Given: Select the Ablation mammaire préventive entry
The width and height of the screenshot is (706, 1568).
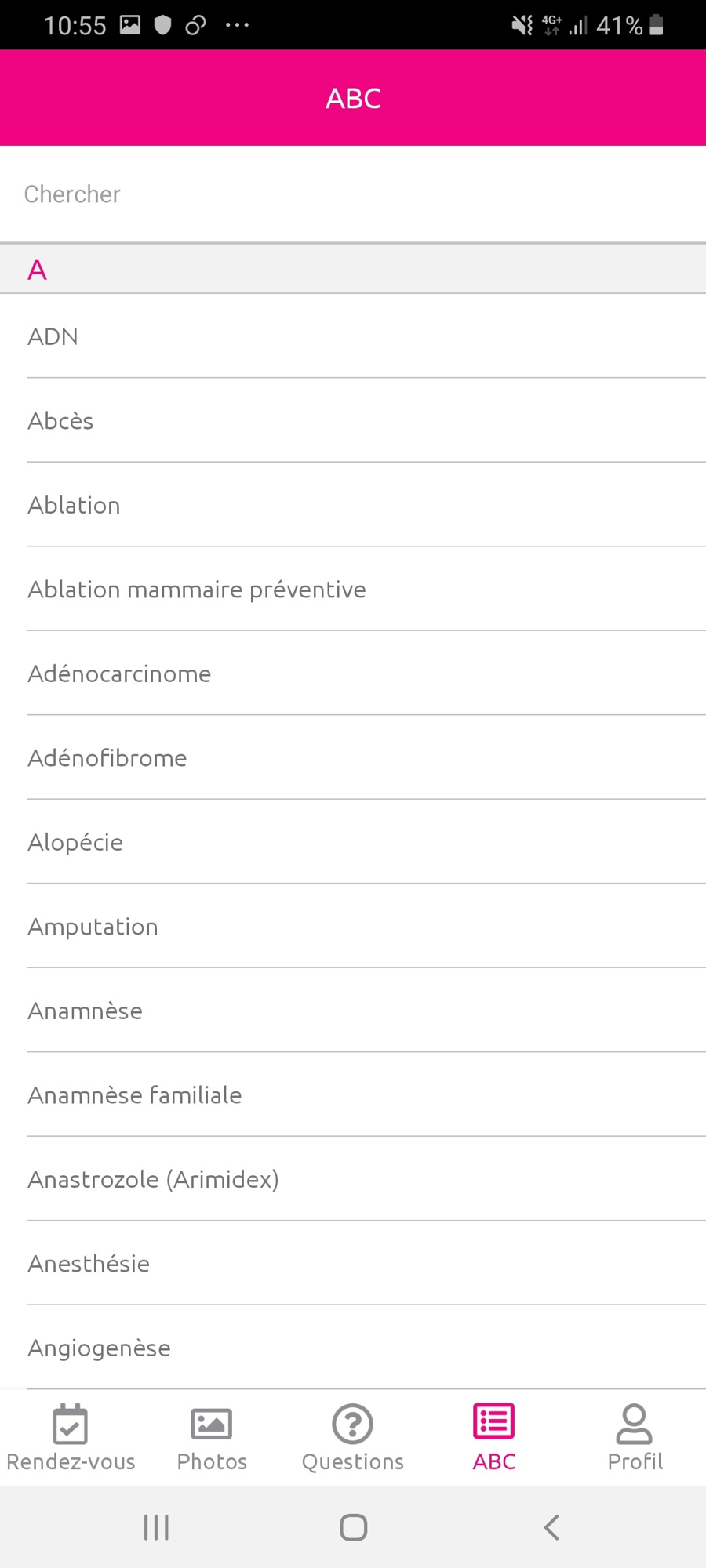Looking at the screenshot, I should tap(353, 590).
